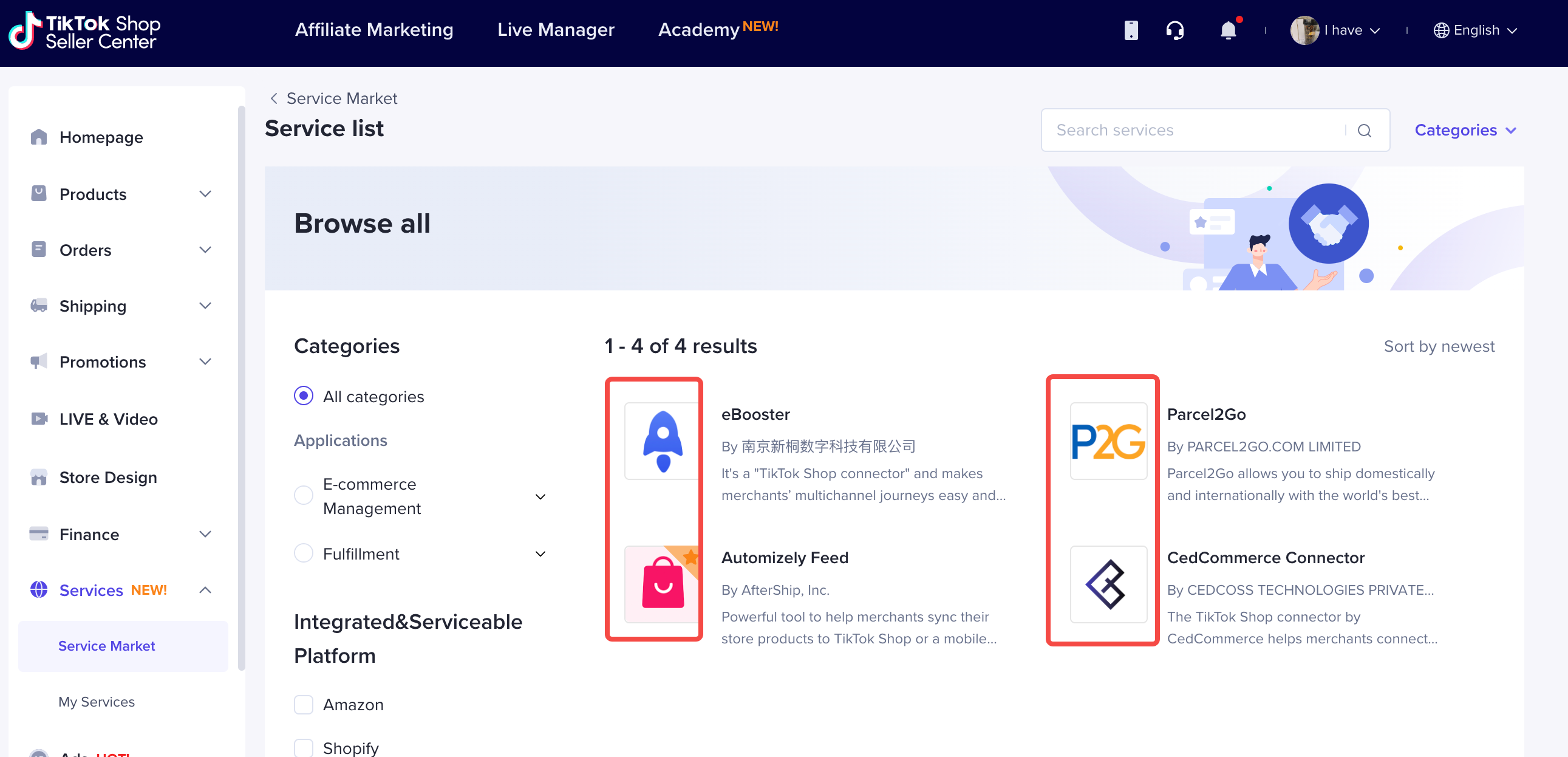Click the Store Design storefront icon

38,478
